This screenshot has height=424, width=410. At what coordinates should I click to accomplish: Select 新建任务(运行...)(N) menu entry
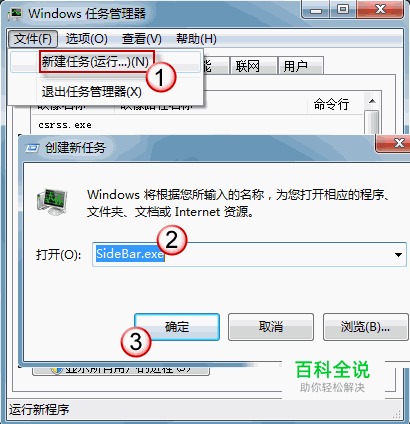[97, 62]
